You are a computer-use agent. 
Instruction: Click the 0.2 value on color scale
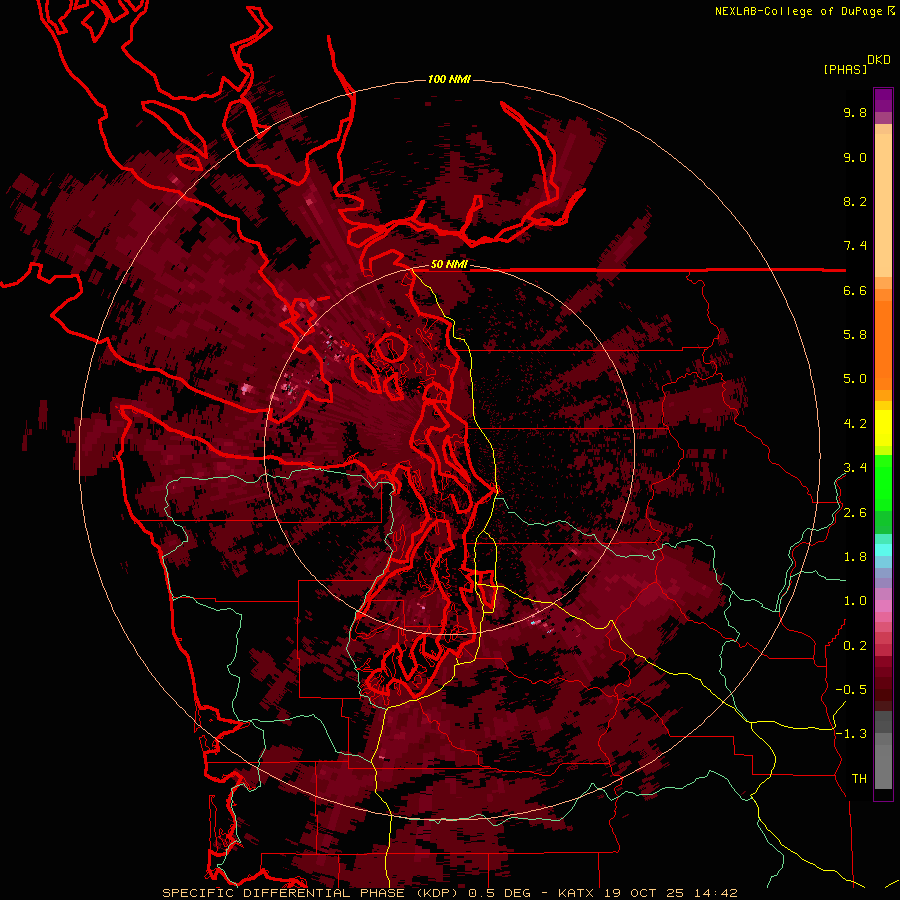[855, 646]
